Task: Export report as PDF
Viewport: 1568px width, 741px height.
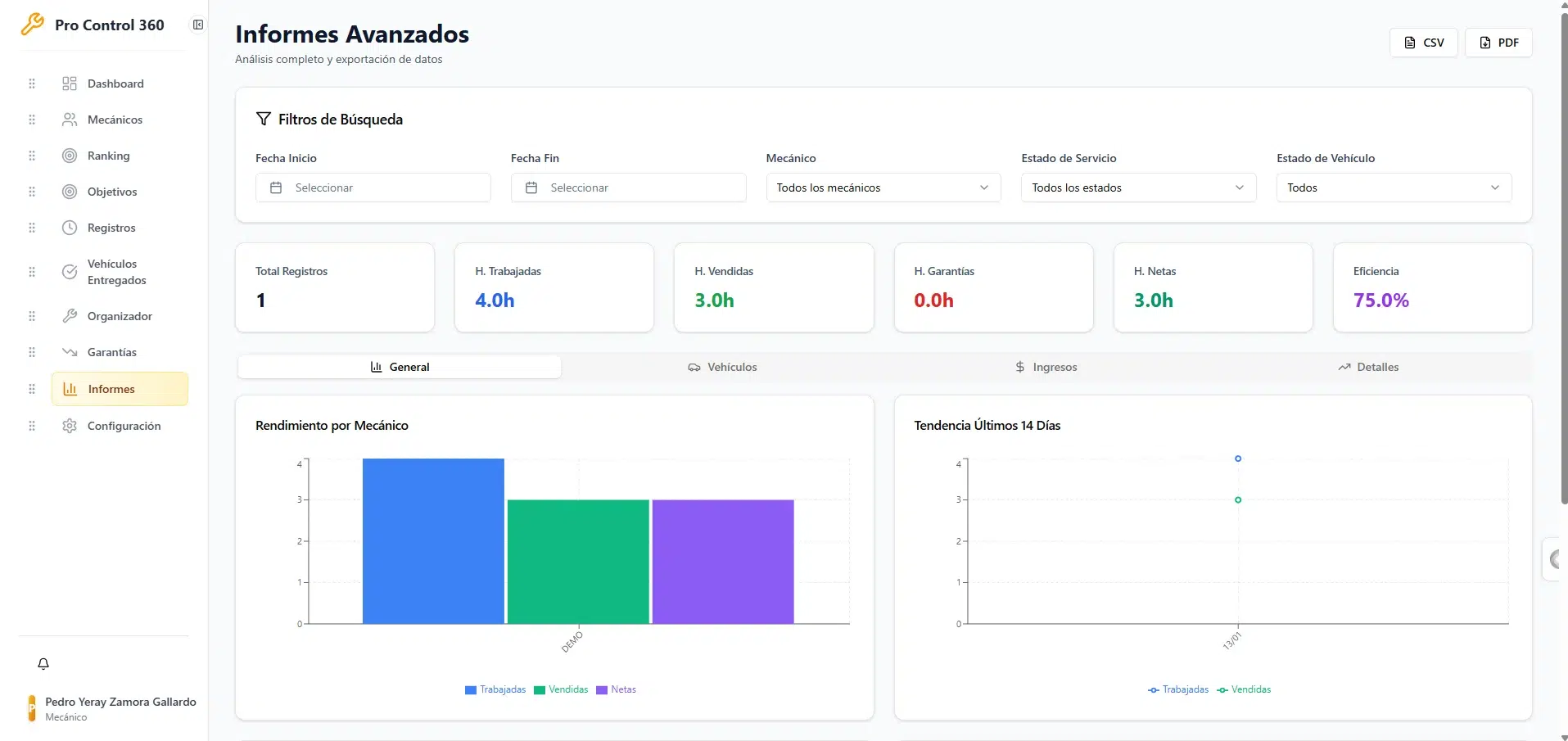Action: click(1498, 43)
